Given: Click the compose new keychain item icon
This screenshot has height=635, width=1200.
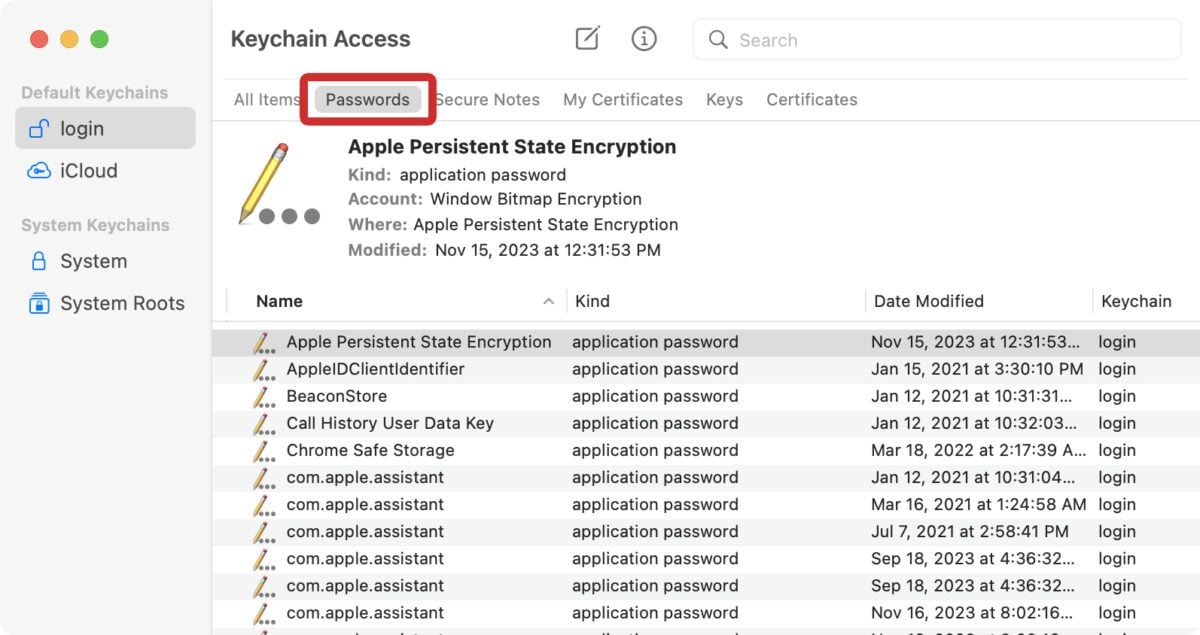Looking at the screenshot, I should [x=587, y=39].
